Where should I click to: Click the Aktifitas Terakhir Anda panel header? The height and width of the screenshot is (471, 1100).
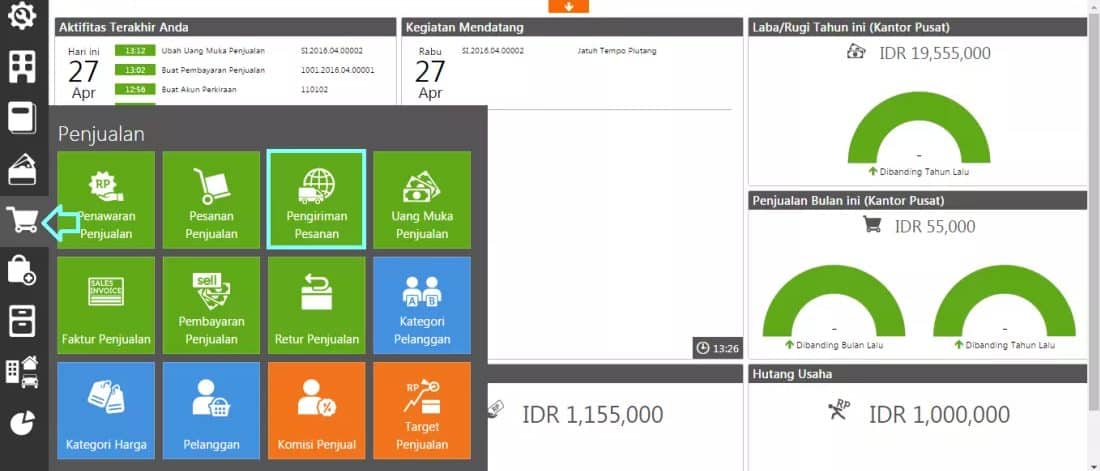pyautogui.click(x=226, y=27)
